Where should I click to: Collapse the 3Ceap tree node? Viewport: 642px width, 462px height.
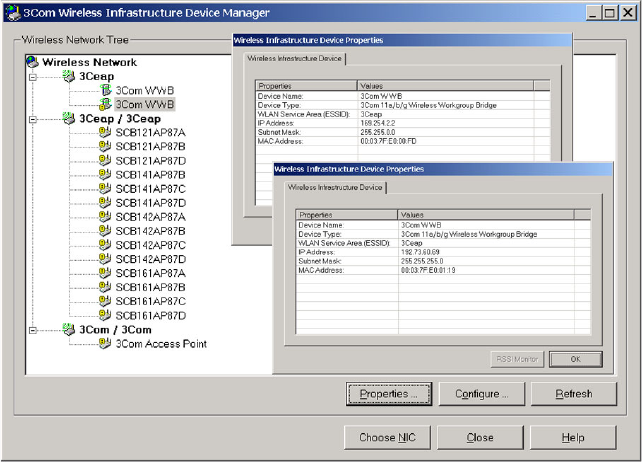point(33,77)
